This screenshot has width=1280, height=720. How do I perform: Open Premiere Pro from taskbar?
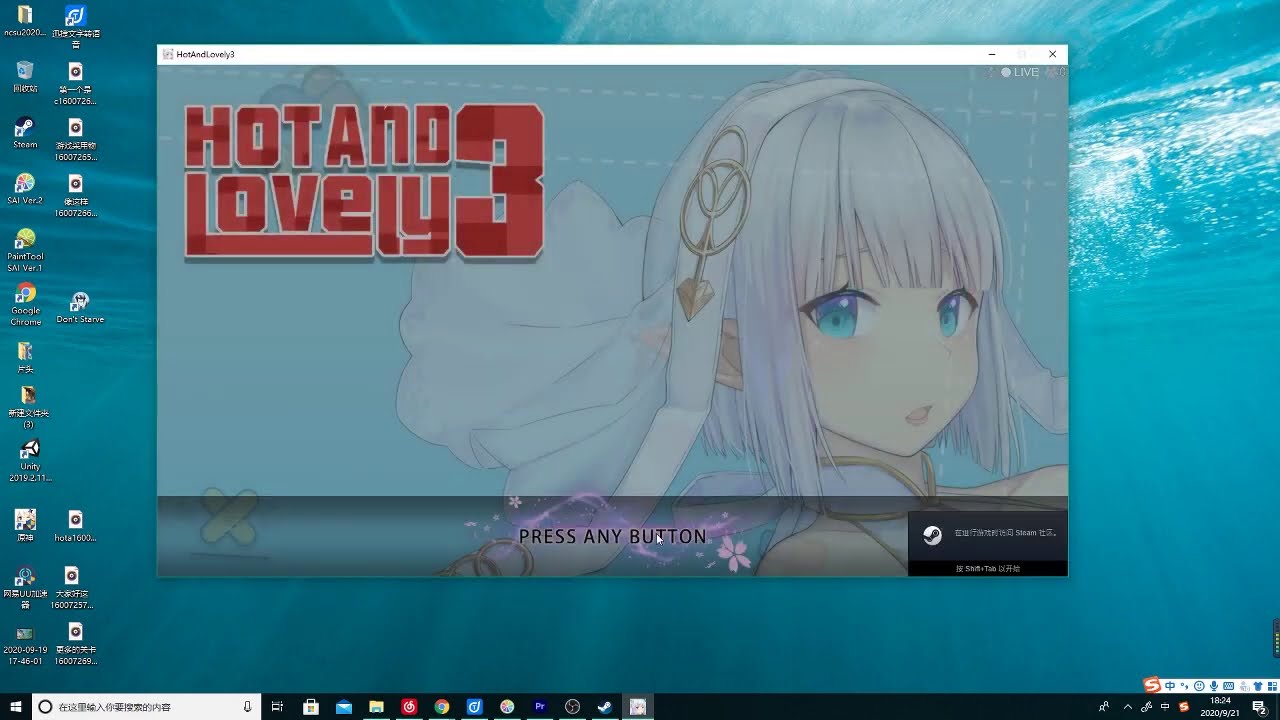tap(540, 707)
